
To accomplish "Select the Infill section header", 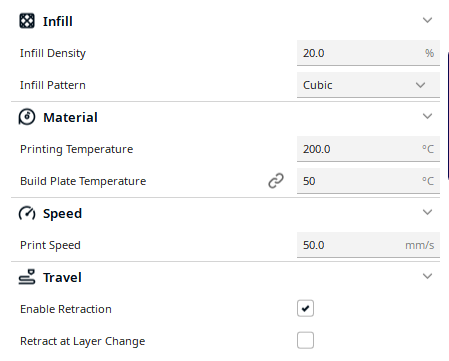I will point(225,21).
